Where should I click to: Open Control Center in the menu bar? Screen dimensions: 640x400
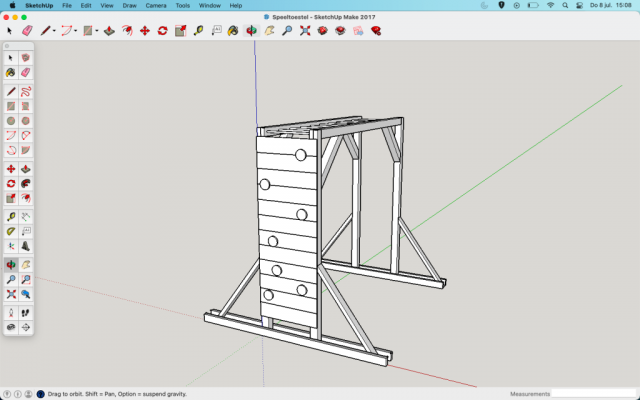click(579, 5)
